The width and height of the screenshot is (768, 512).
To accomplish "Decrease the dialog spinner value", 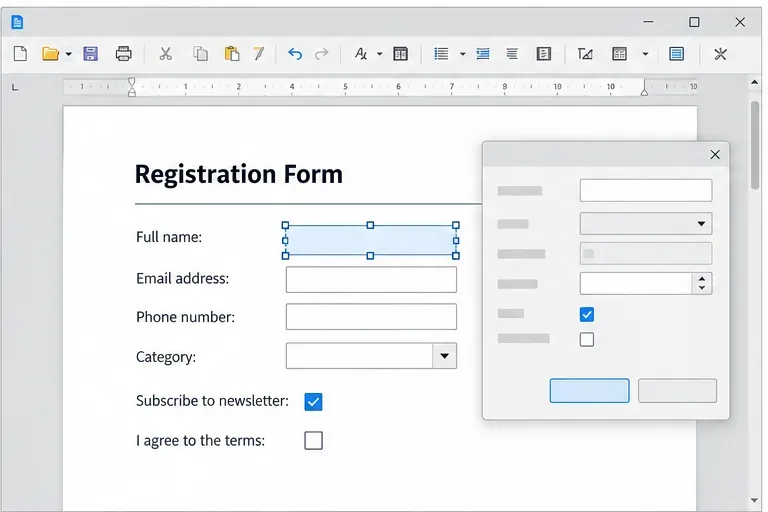I will pyautogui.click(x=702, y=288).
